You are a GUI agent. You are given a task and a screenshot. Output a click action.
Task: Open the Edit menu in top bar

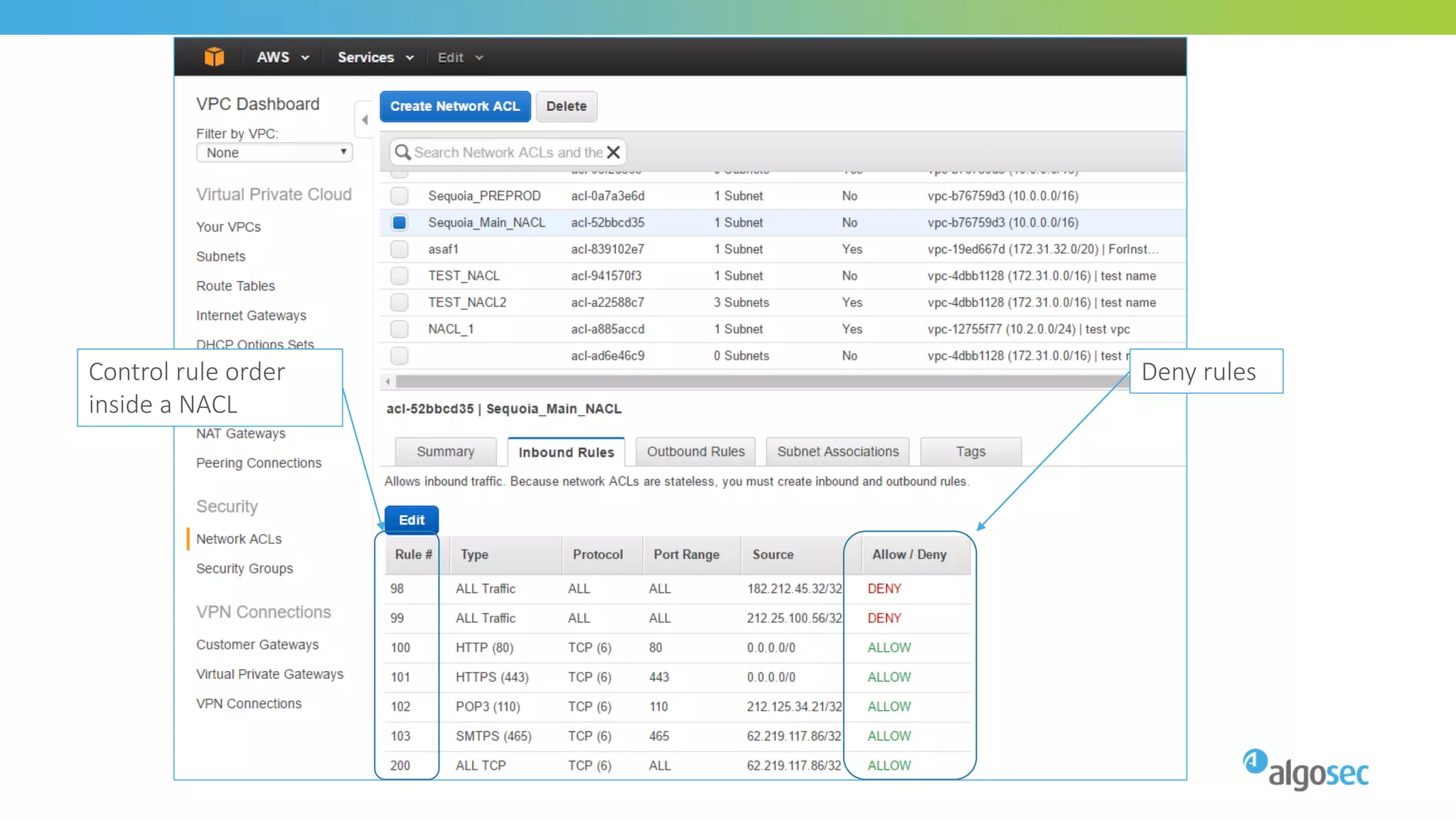pyautogui.click(x=460, y=58)
